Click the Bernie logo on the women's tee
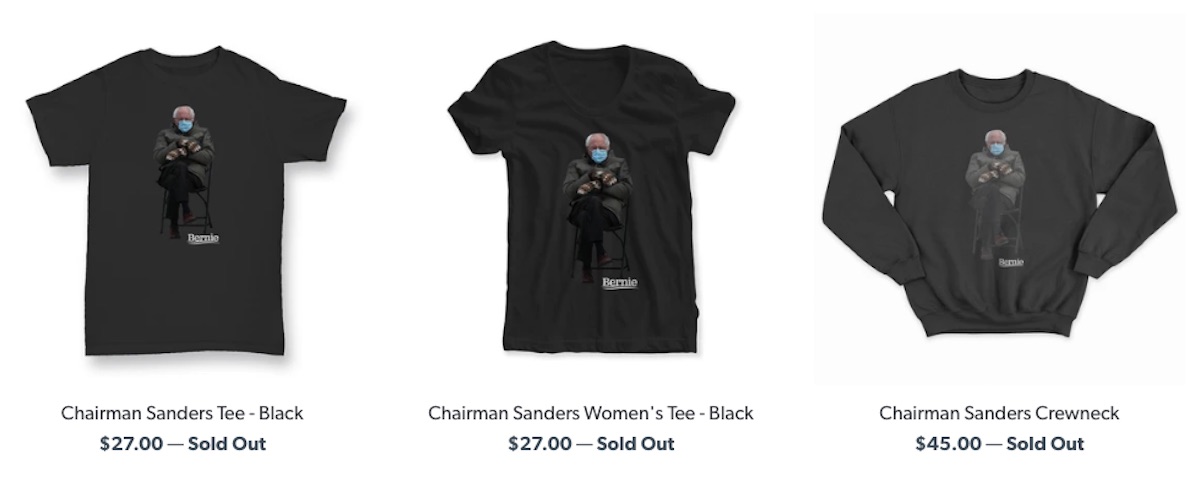The height and width of the screenshot is (487, 1200). coord(619,284)
